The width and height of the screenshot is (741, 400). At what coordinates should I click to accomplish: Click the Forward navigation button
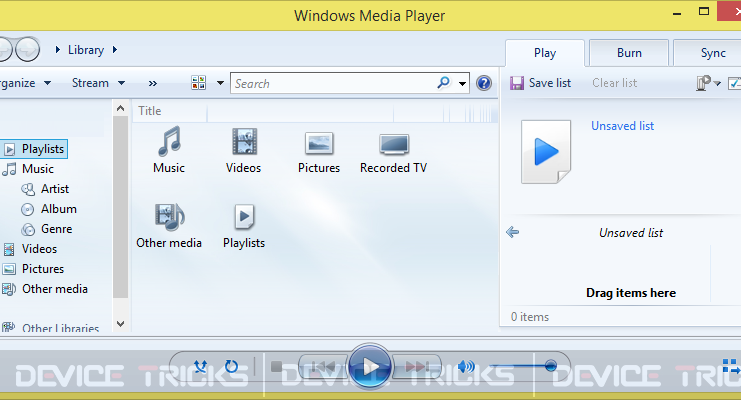pyautogui.click(x=28, y=49)
